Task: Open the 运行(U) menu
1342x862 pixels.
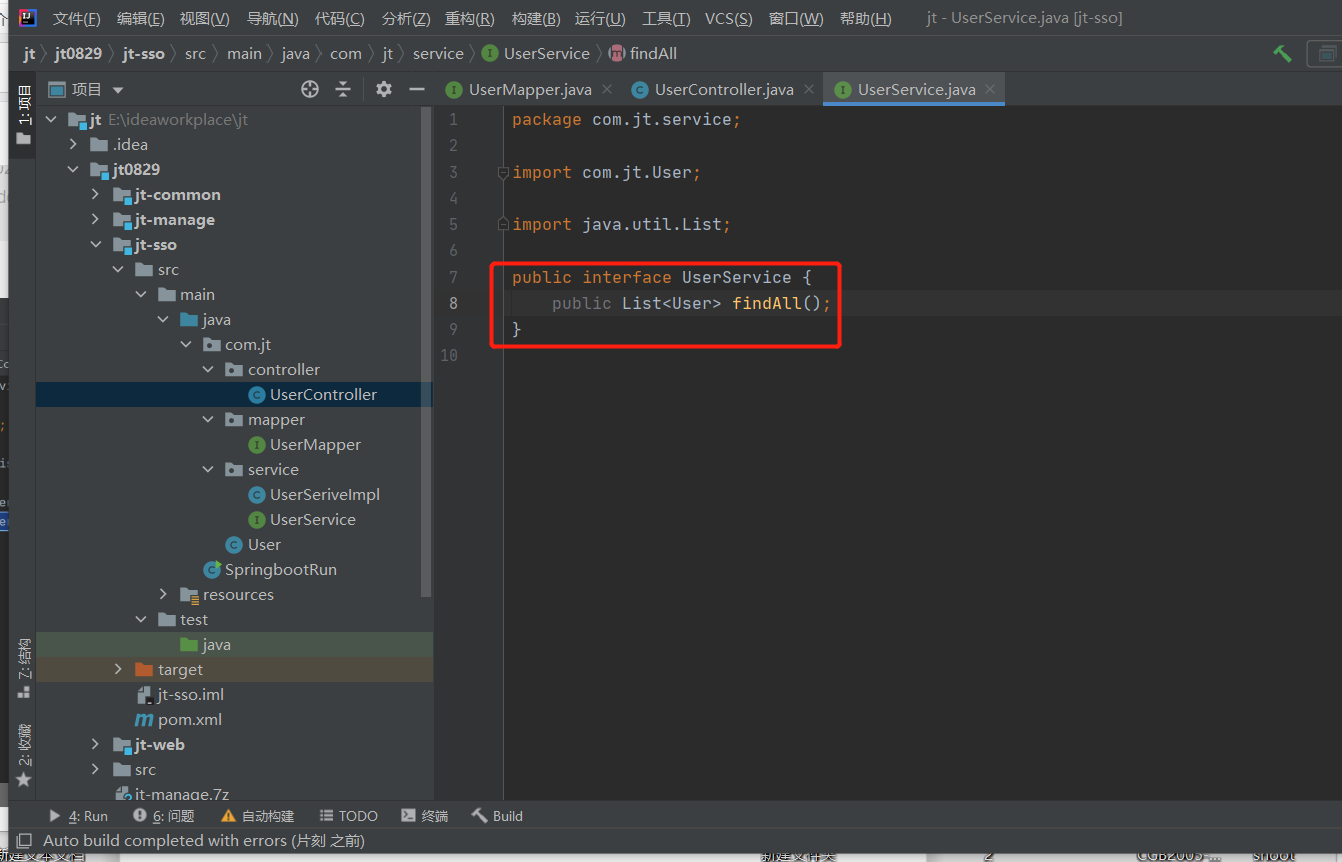Action: pyautogui.click(x=600, y=19)
